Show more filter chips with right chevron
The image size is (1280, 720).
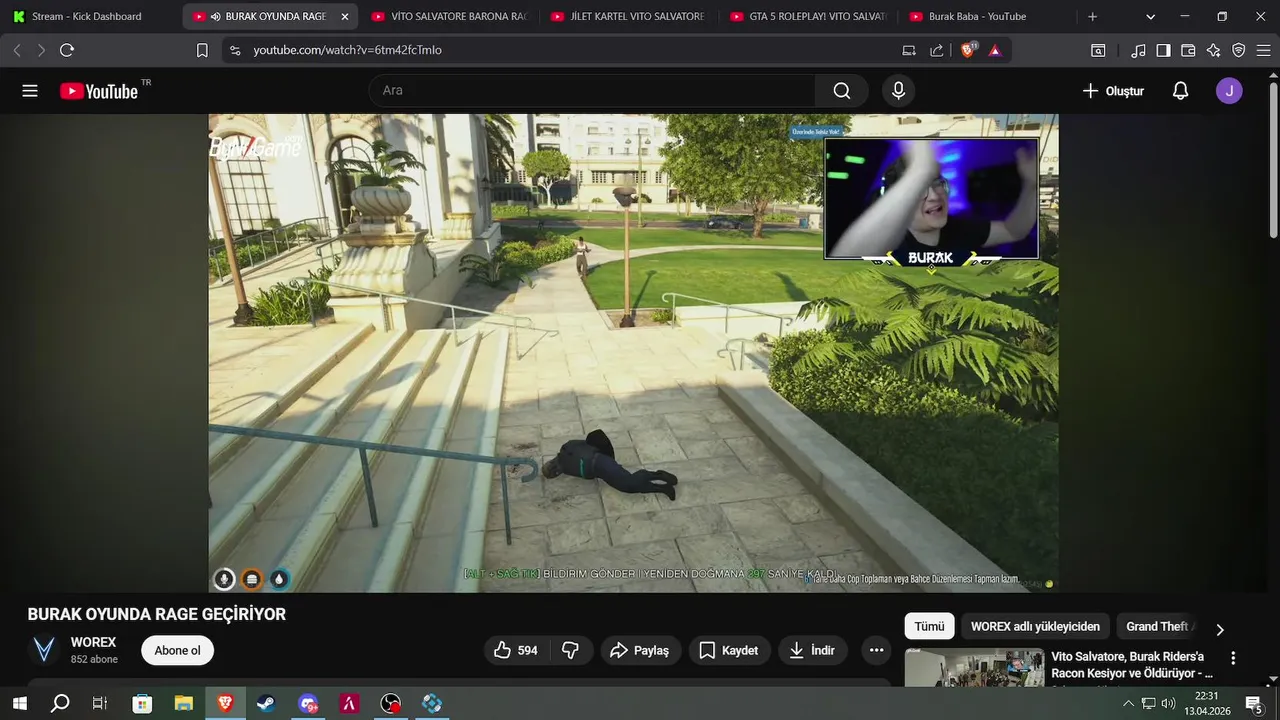point(1220,629)
